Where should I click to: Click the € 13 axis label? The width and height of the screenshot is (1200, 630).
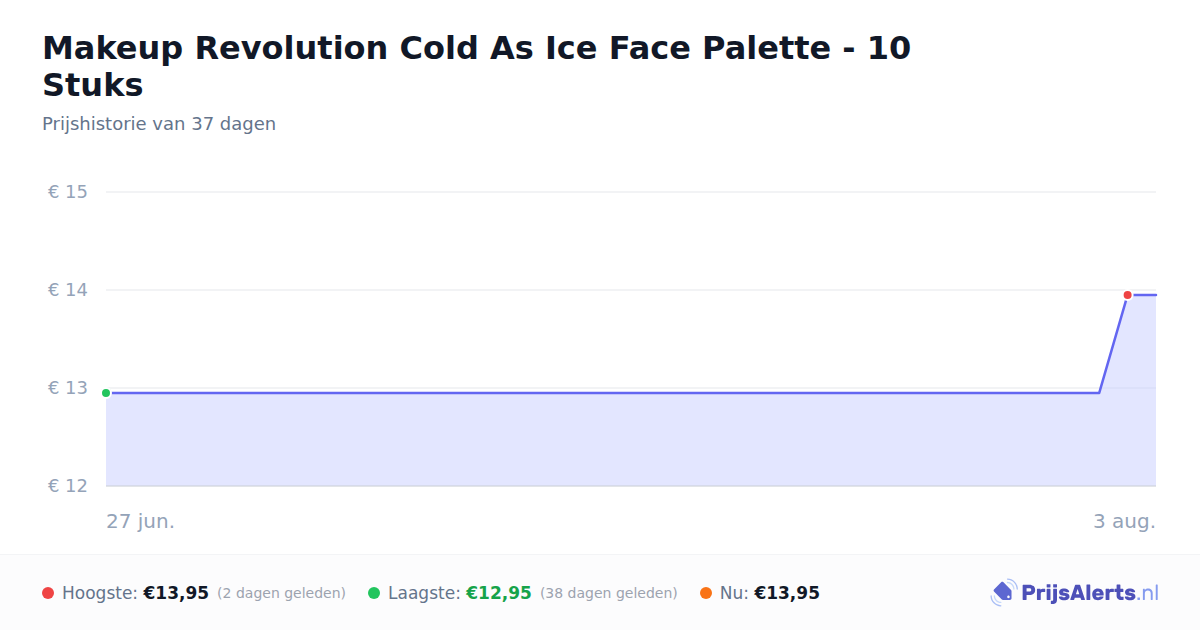pyautogui.click(x=68, y=388)
